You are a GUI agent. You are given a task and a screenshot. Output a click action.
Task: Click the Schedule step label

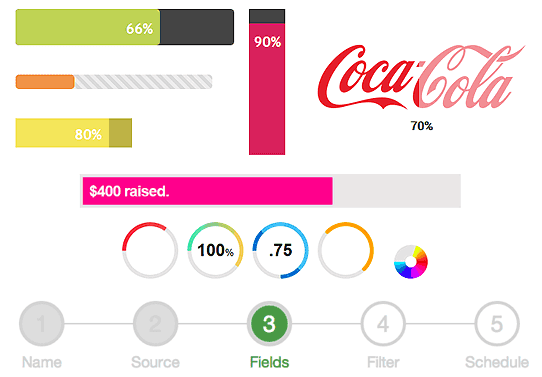497,362
